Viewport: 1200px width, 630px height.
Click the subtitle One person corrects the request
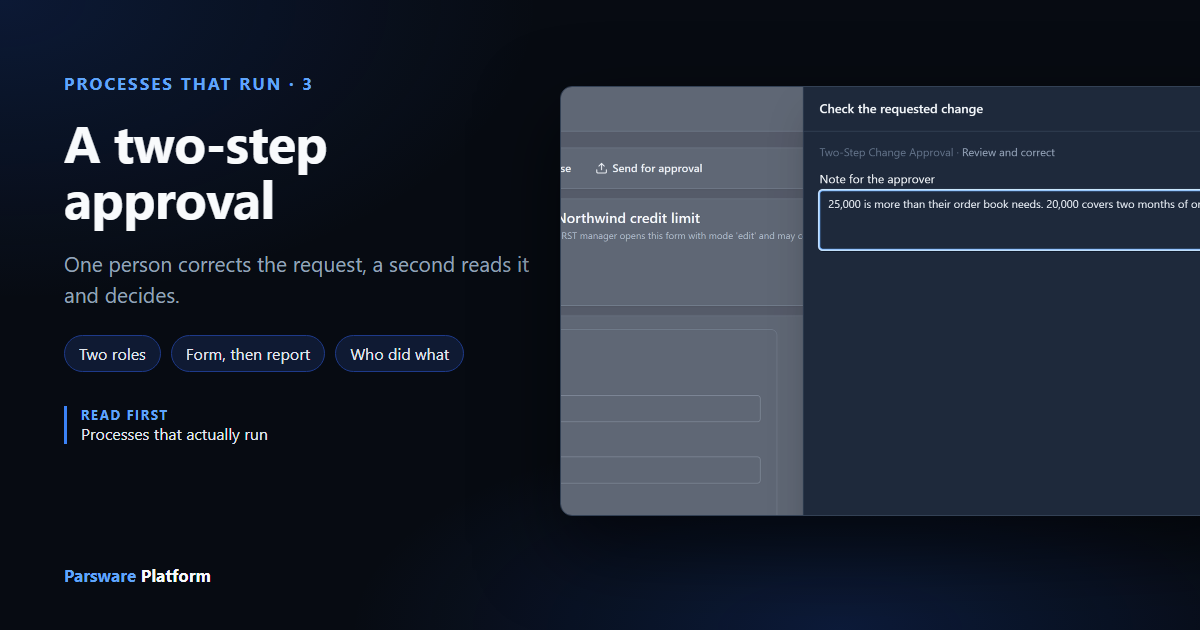tap(297, 281)
